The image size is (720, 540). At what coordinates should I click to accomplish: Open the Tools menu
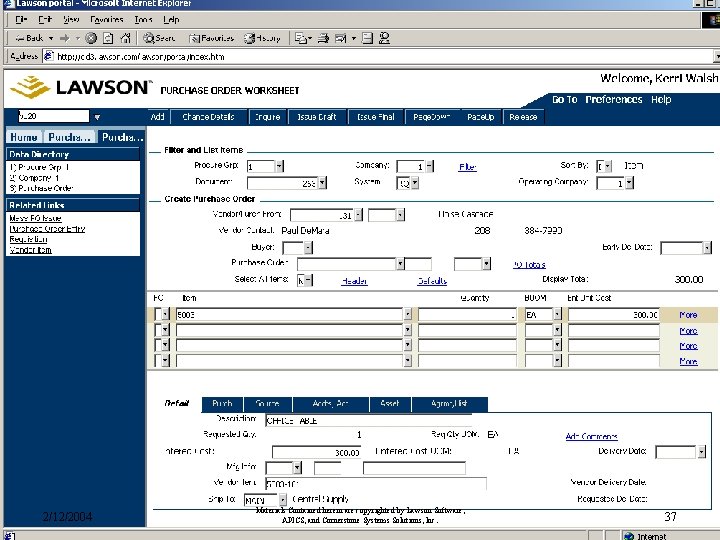143,19
